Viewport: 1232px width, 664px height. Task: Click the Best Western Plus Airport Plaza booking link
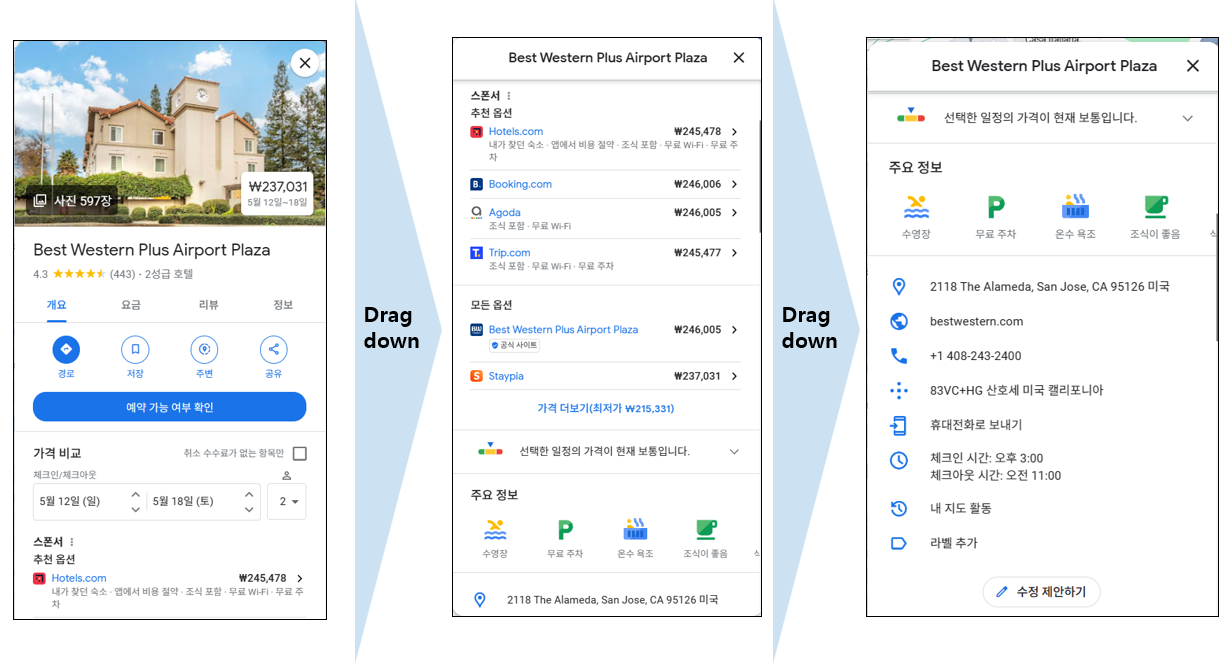(563, 329)
